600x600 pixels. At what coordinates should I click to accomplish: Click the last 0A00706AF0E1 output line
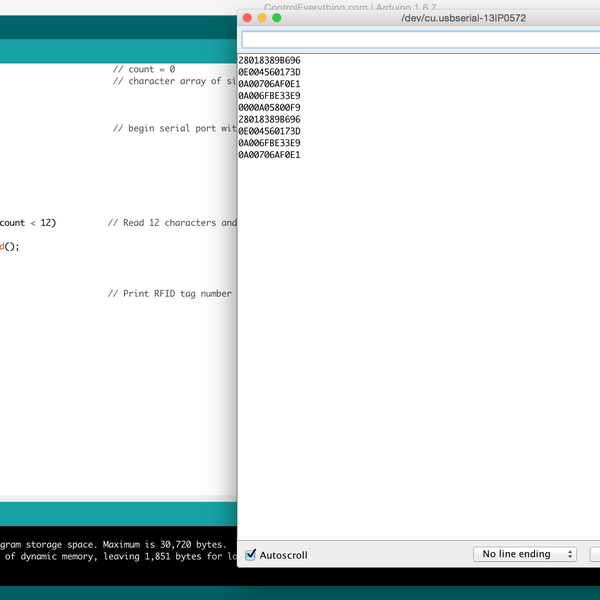269,155
